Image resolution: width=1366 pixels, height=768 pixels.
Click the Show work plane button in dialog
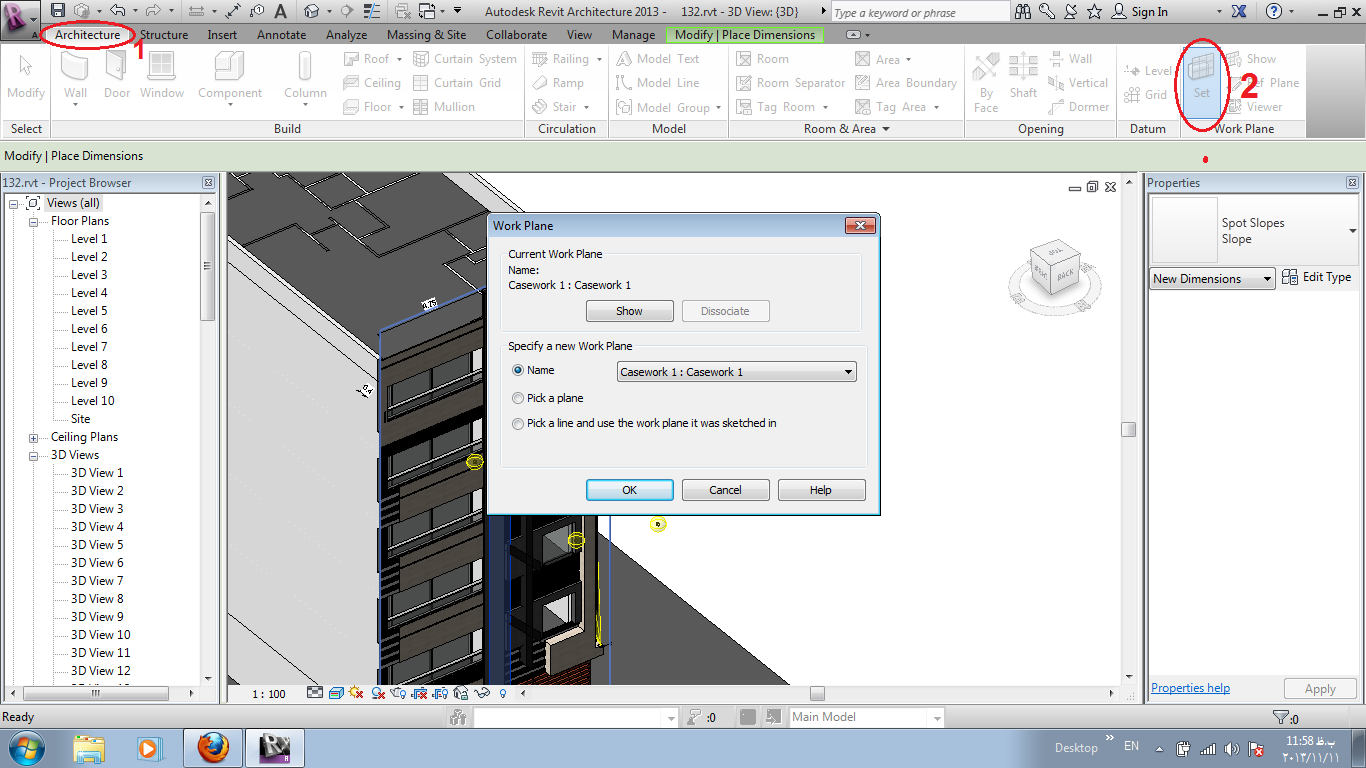coord(629,311)
